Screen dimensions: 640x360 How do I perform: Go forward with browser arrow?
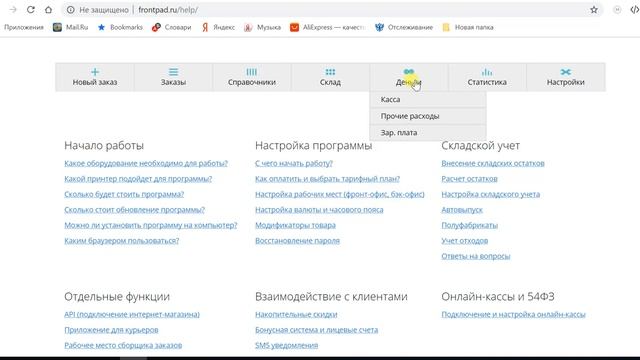(13, 9)
